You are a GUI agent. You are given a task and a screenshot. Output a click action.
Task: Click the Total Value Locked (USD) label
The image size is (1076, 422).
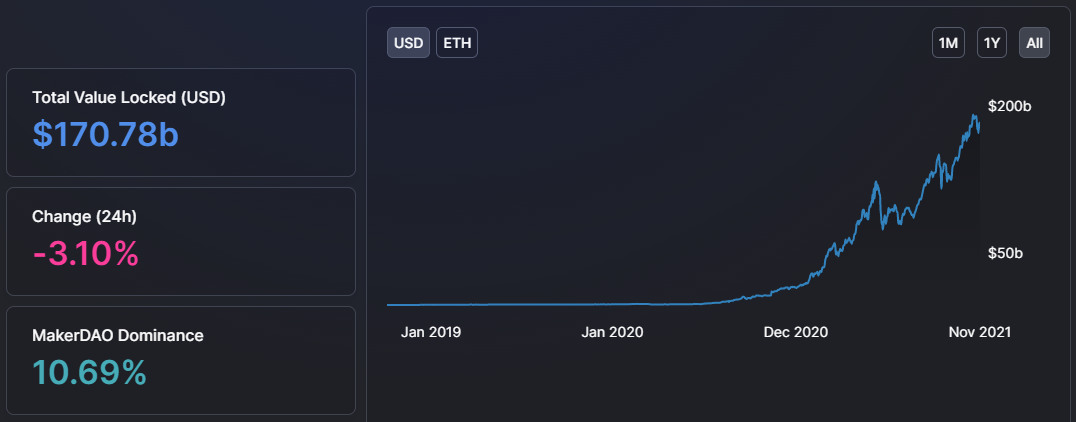pyautogui.click(x=129, y=97)
